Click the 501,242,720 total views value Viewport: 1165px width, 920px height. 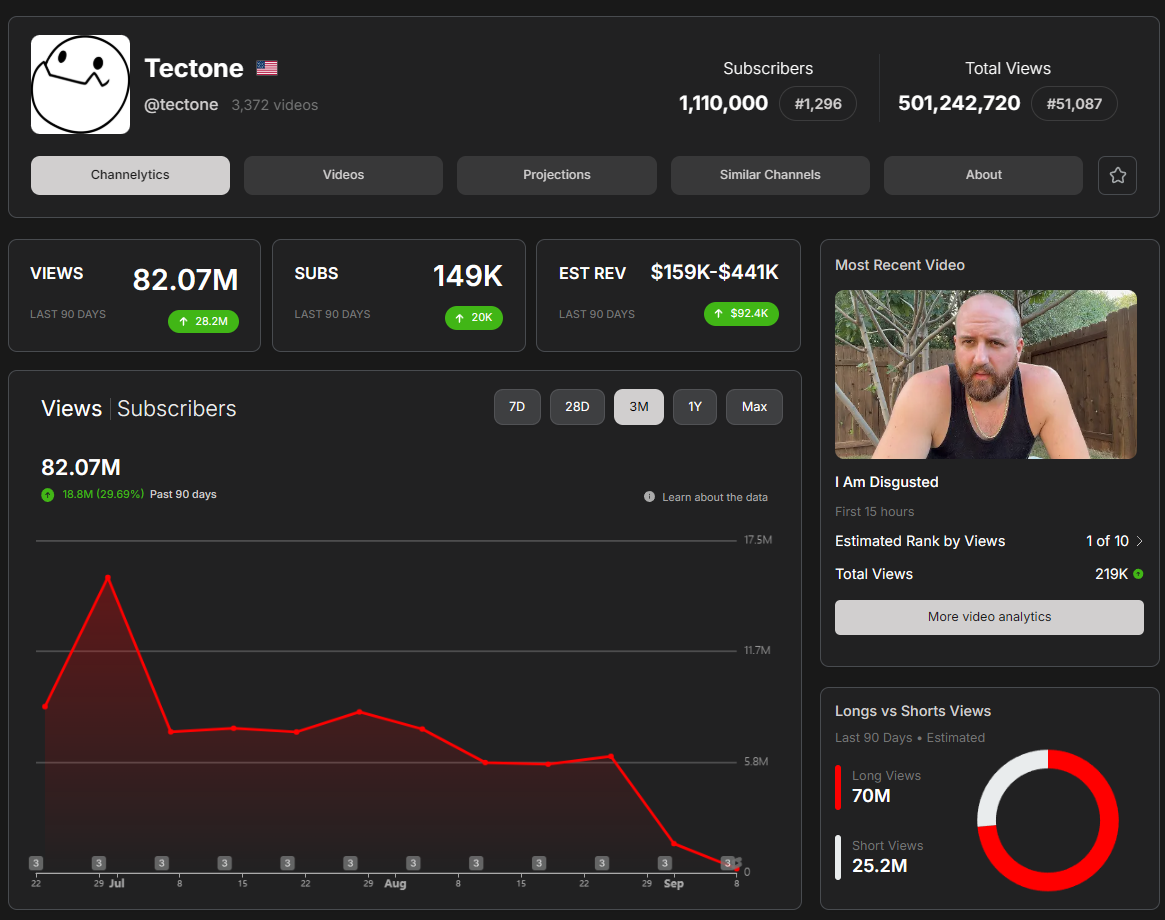(x=958, y=103)
